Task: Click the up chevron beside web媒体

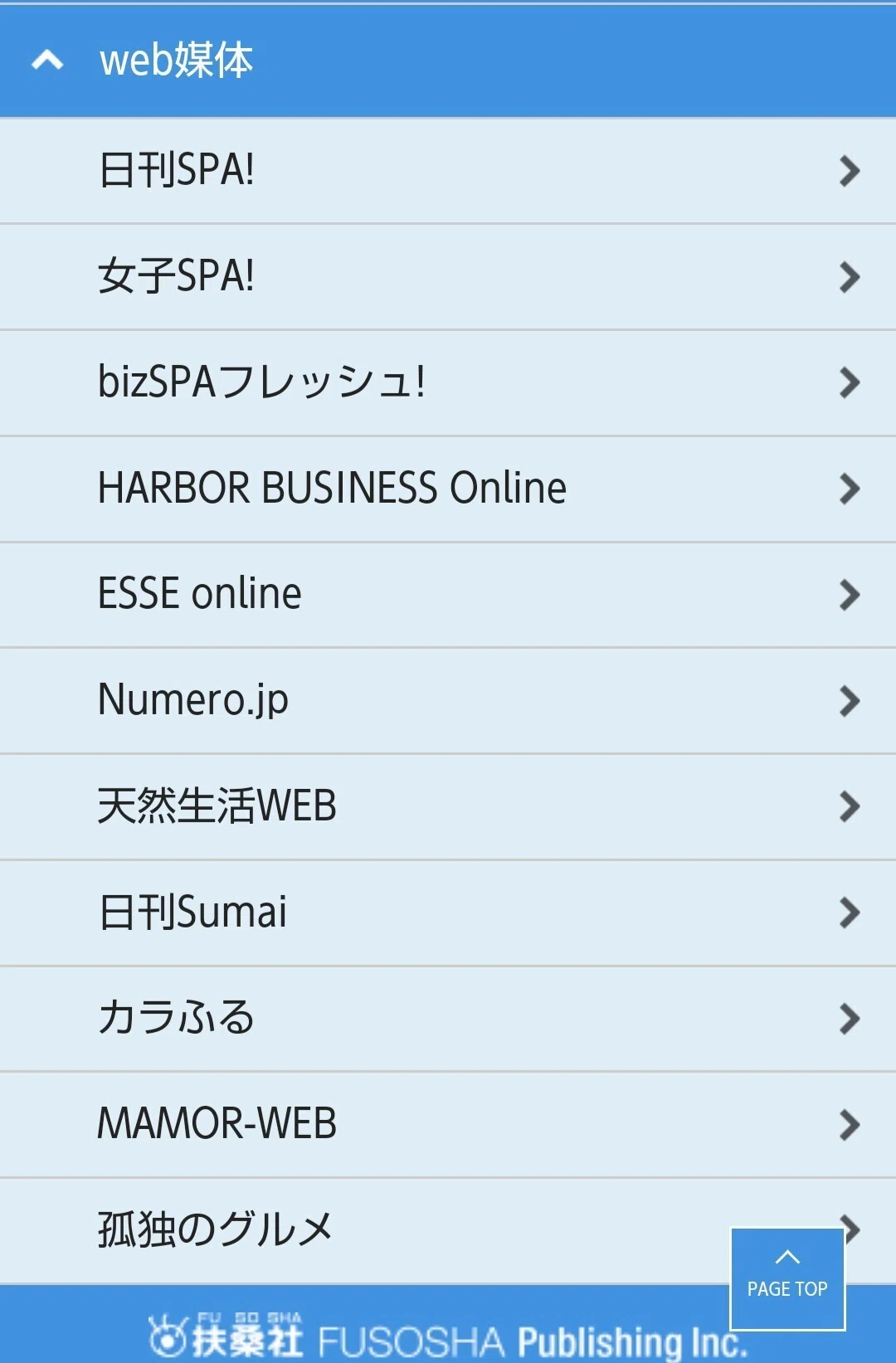Action: pyautogui.click(x=47, y=61)
